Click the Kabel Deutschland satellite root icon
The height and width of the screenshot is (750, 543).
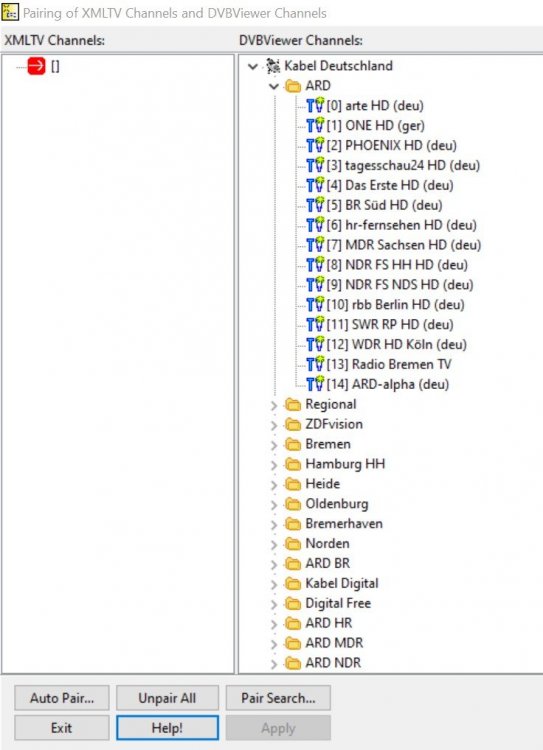tap(273, 66)
